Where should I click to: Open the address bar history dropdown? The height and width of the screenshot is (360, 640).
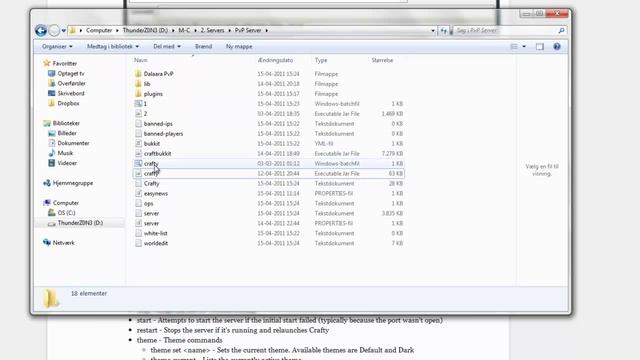pyautogui.click(x=433, y=31)
